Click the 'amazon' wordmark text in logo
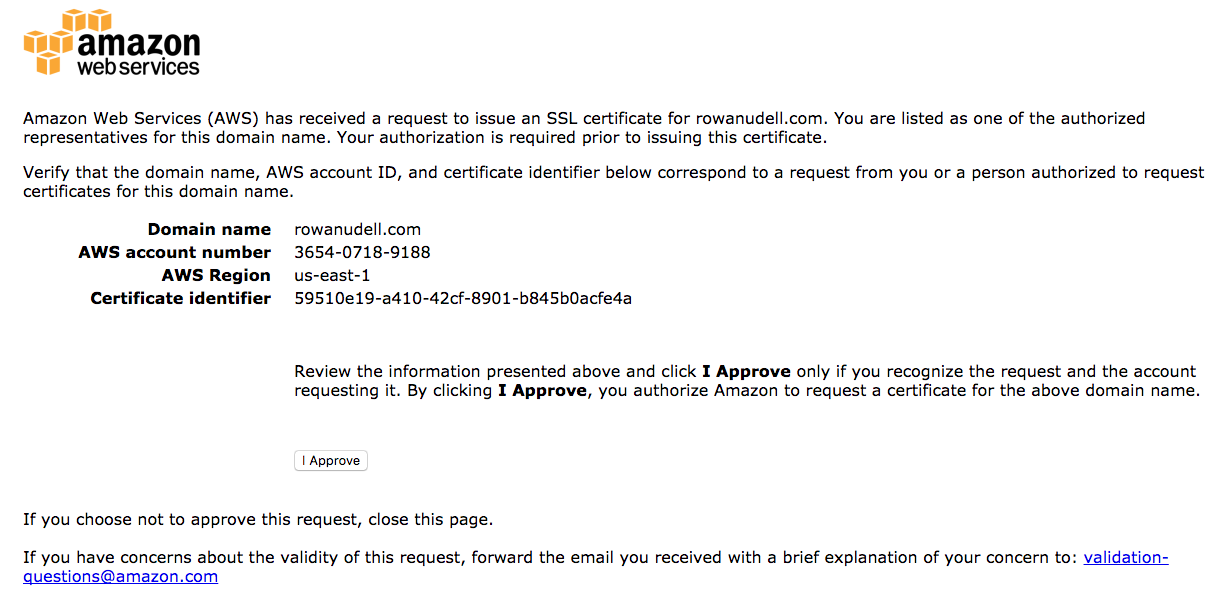Image resolution: width=1218 pixels, height=599 pixels. coord(139,42)
